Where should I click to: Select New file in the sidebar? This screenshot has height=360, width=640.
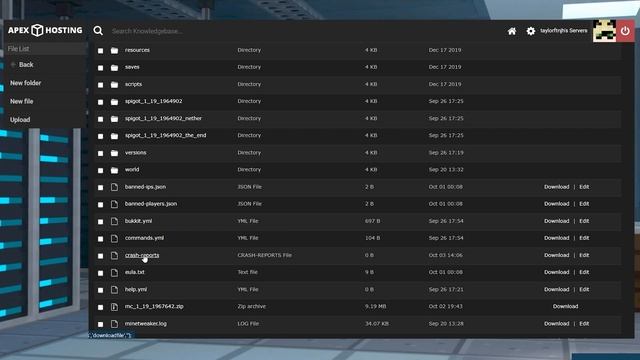(22, 101)
